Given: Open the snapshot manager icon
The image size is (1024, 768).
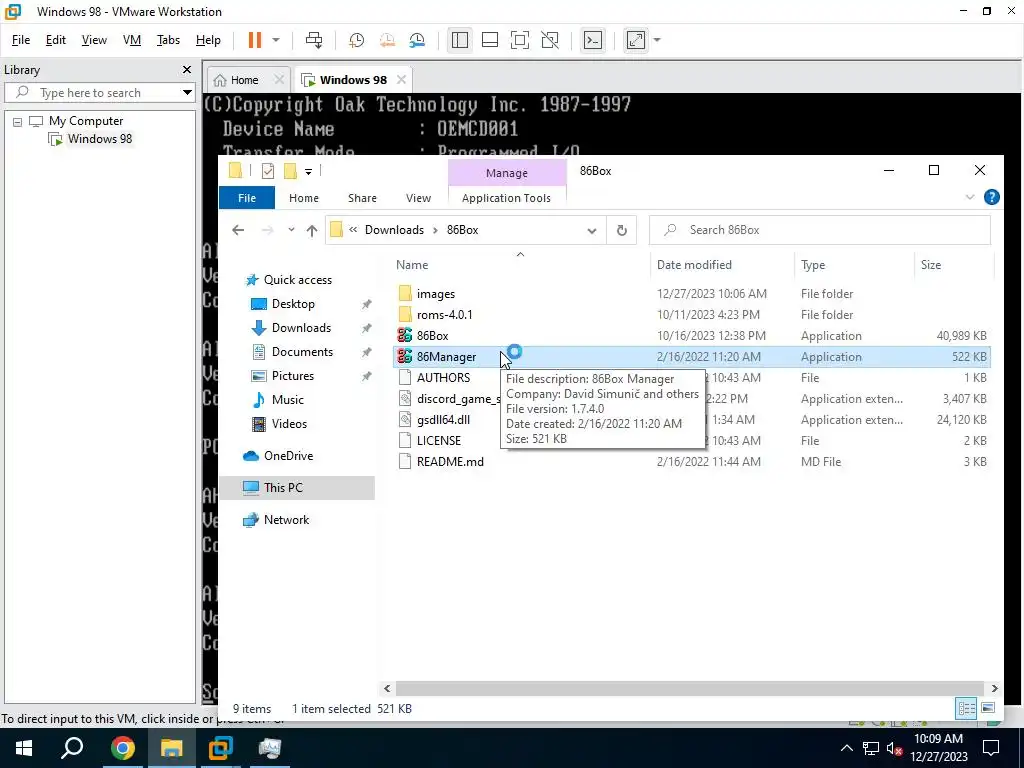Looking at the screenshot, I should tap(417, 40).
